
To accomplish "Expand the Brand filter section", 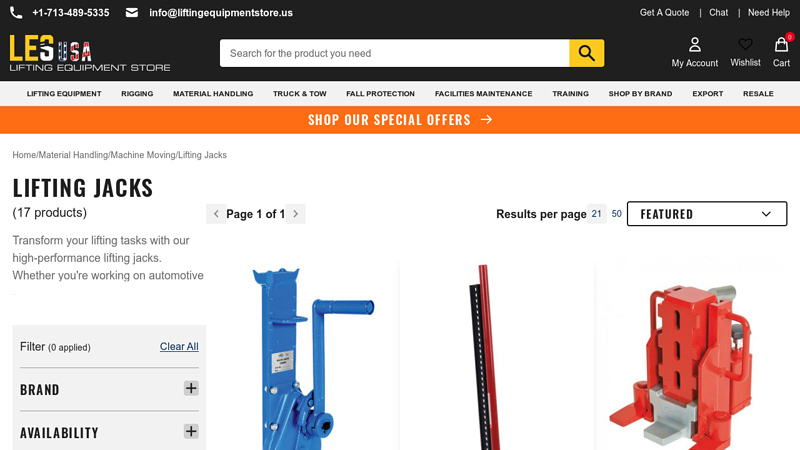I will coord(191,388).
